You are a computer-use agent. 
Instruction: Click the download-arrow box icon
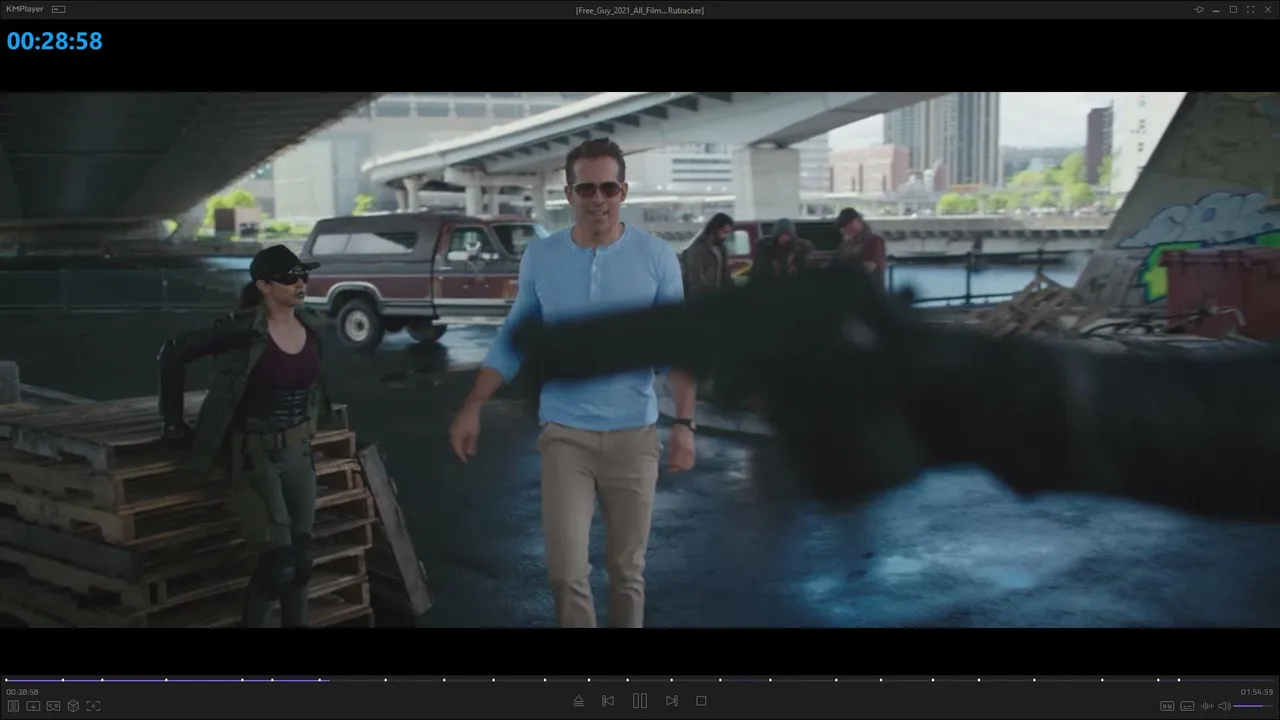[33, 706]
